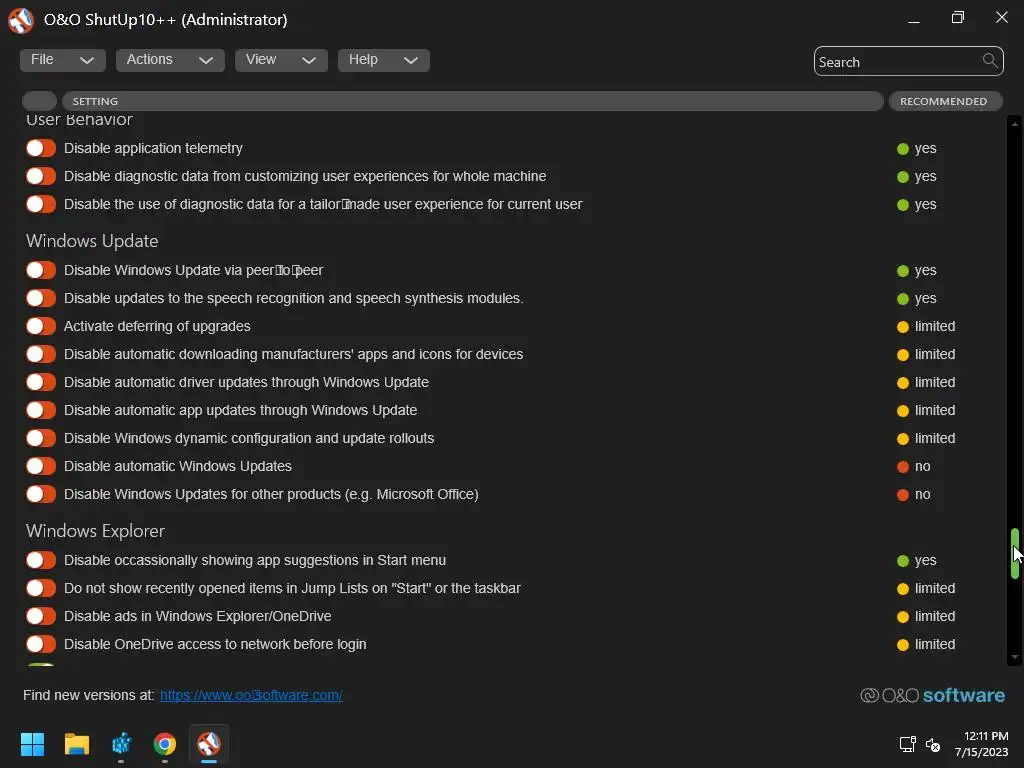Click the scrollbar up arrow
Screen dimensions: 1024x768
1014,123
